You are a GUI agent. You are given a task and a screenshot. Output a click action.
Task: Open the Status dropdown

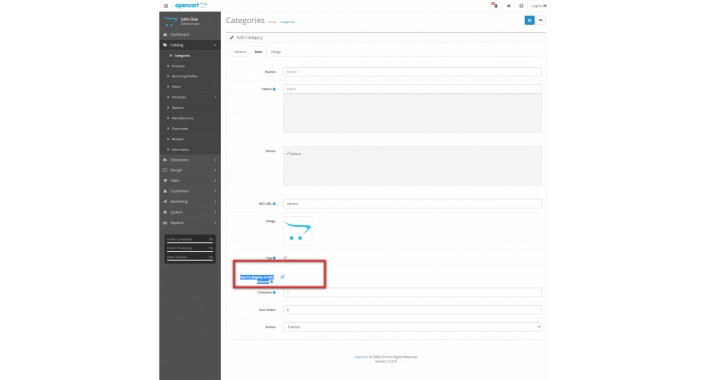(412, 327)
